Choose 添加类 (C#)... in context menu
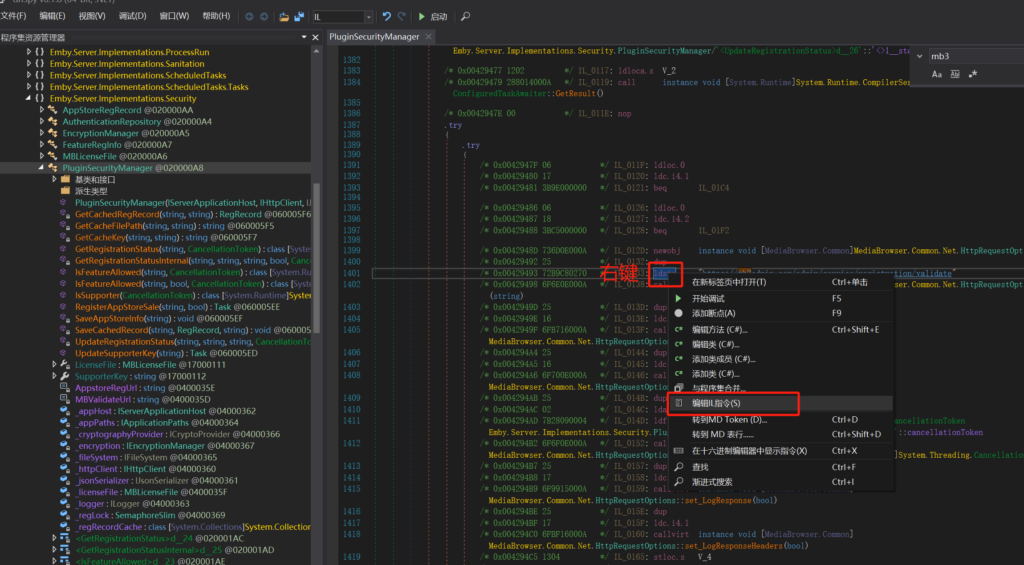 point(781,374)
